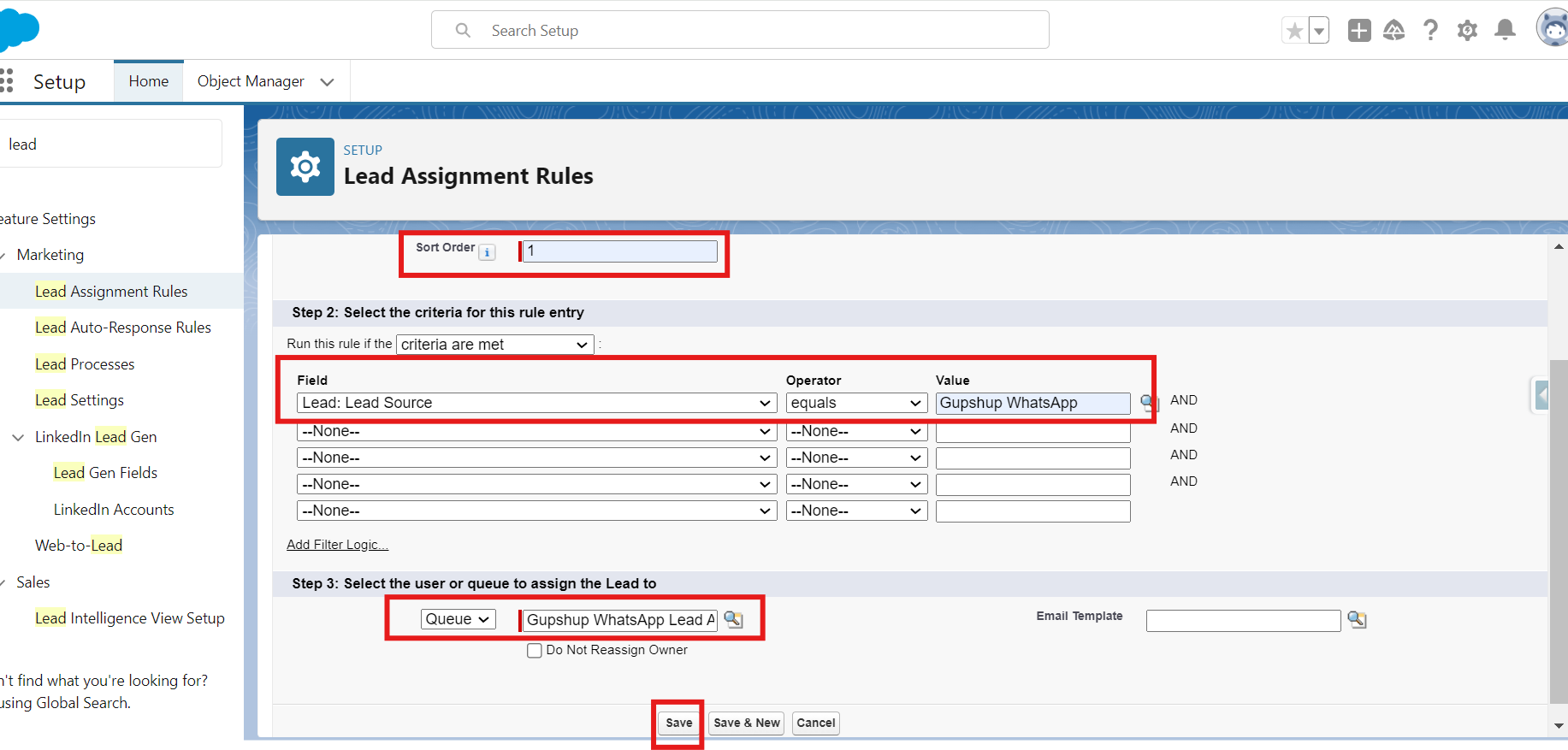The height and width of the screenshot is (750, 1568).
Task: Click the Value field containing Gupshup WhatsApp
Action: tap(1033, 403)
